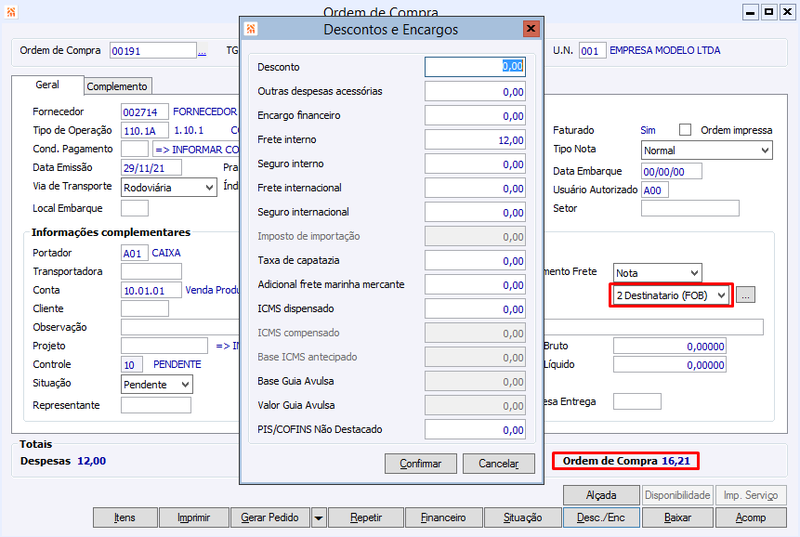Click the Seguro interno field
The image size is (800, 537).
click(x=475, y=164)
